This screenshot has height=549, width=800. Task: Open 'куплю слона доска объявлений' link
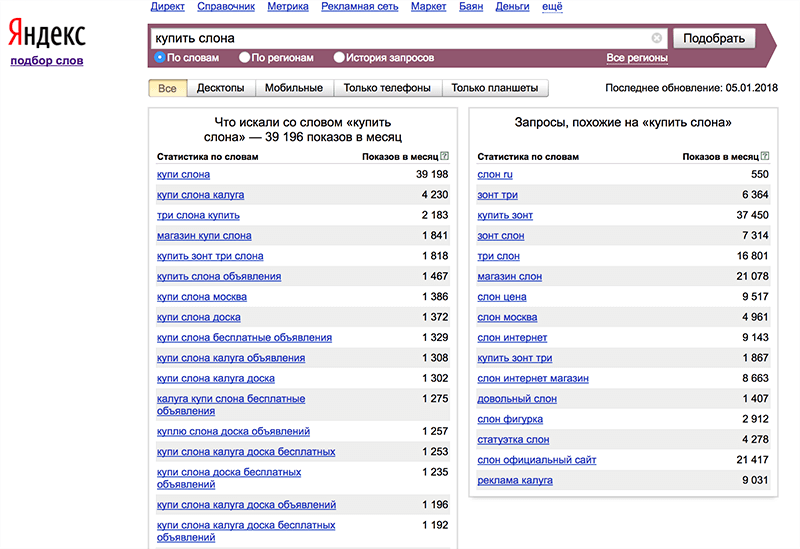tap(233, 432)
